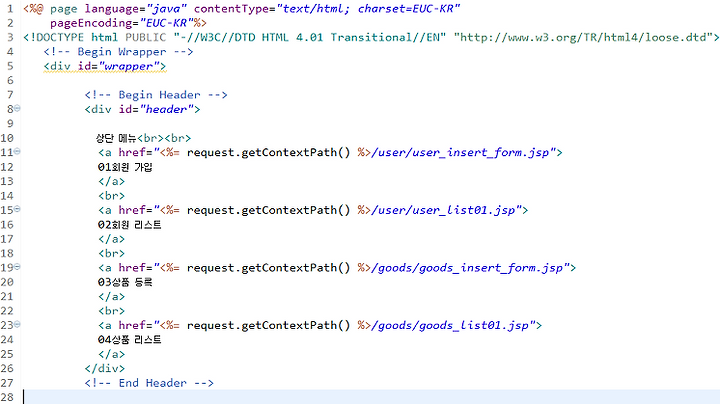The image size is (720, 404).
Task: Click the "End Header" comment
Action: point(149,383)
